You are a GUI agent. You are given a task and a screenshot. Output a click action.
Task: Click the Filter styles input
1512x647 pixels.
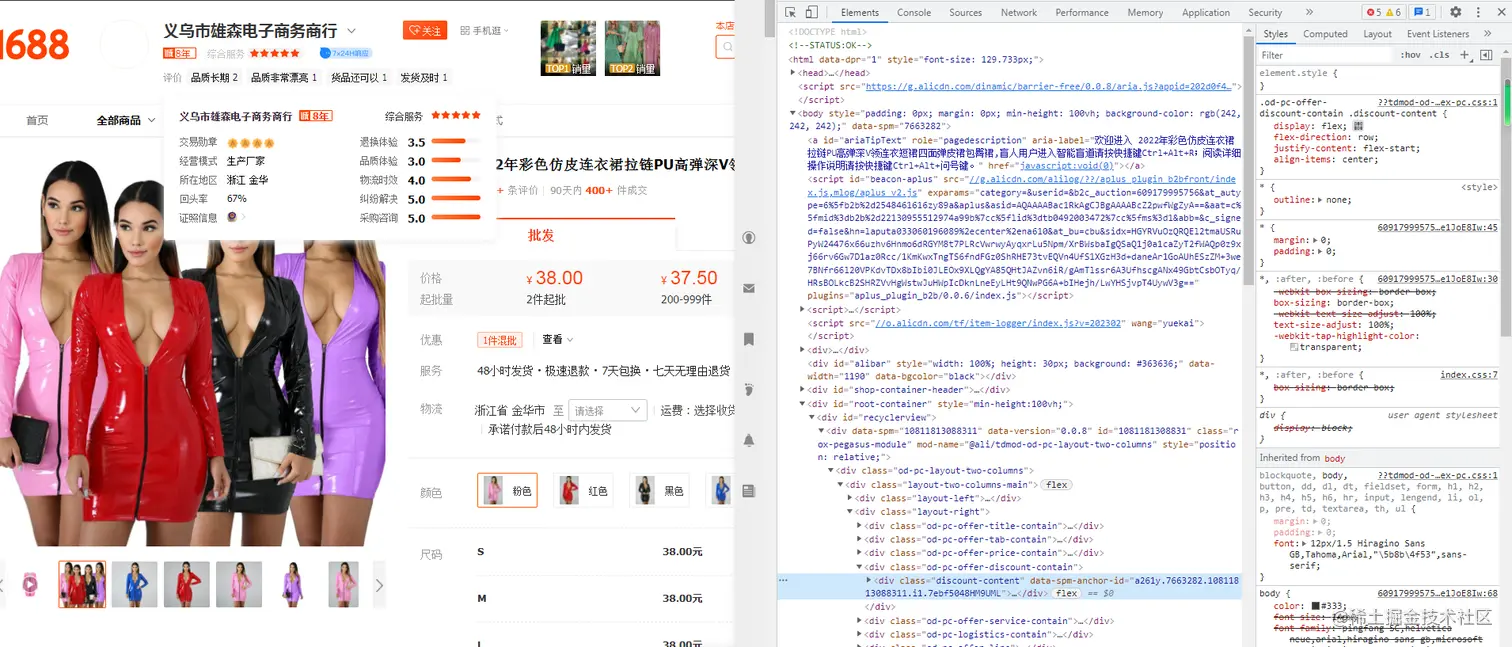pos(1323,55)
